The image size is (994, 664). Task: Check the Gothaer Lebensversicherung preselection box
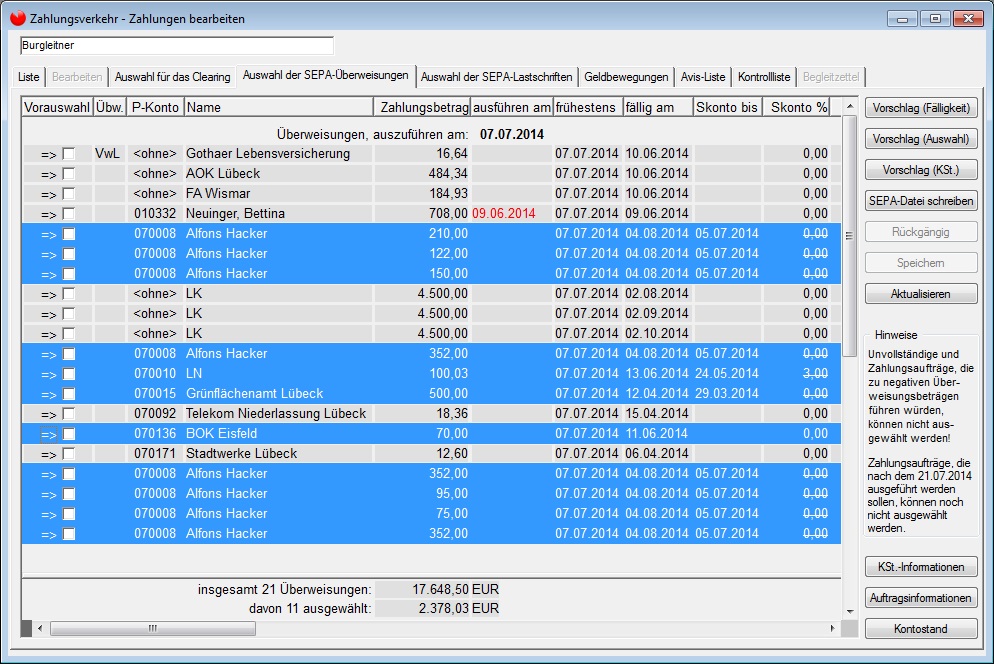[68, 153]
